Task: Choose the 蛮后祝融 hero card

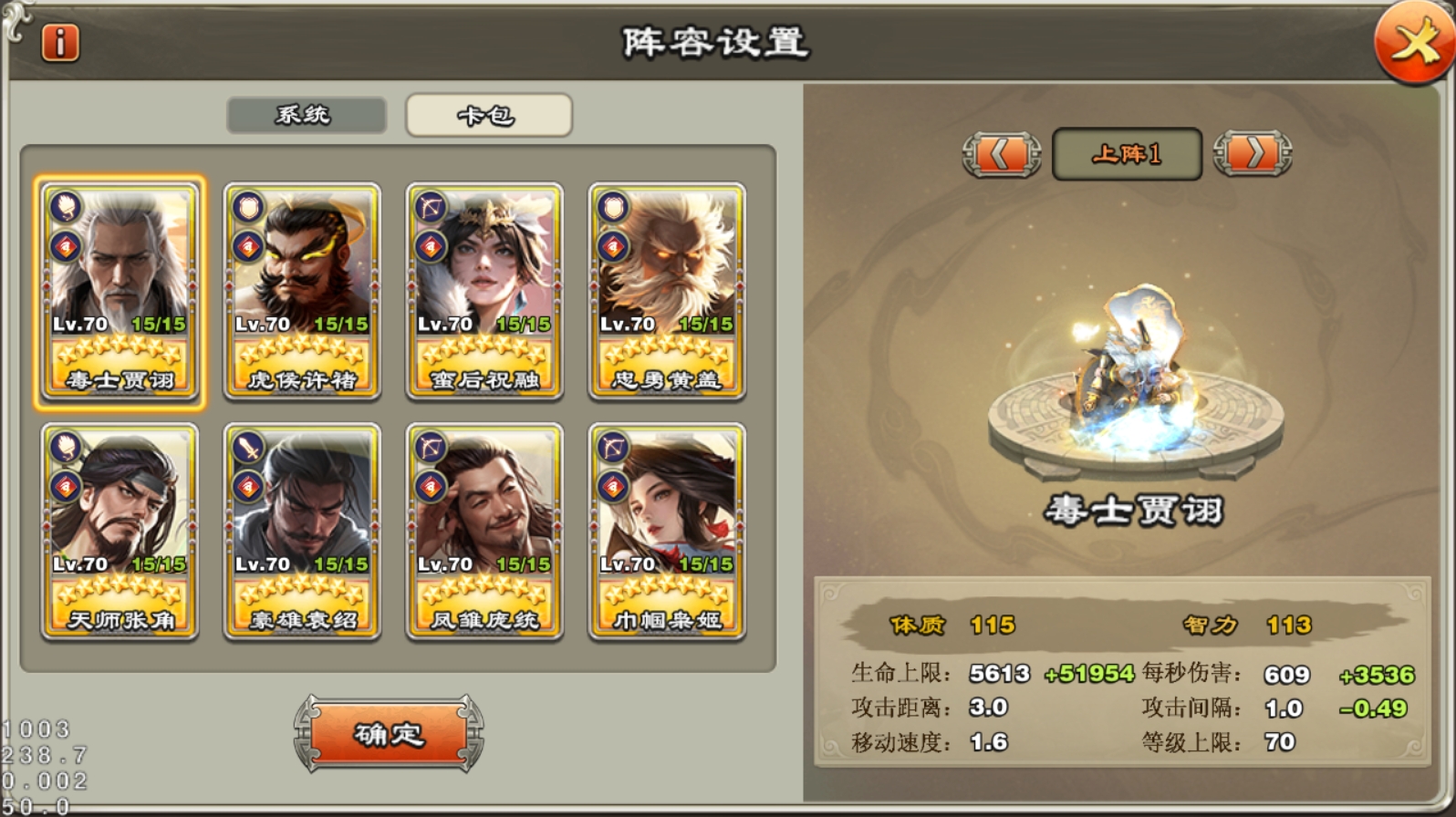Action: pyautogui.click(x=484, y=291)
